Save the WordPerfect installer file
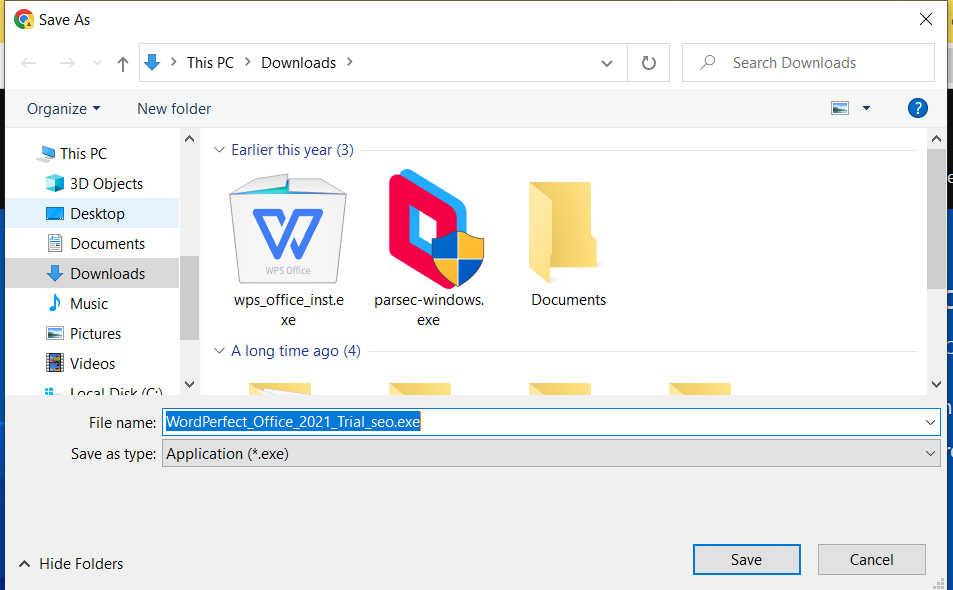The image size is (953, 590). (x=746, y=559)
